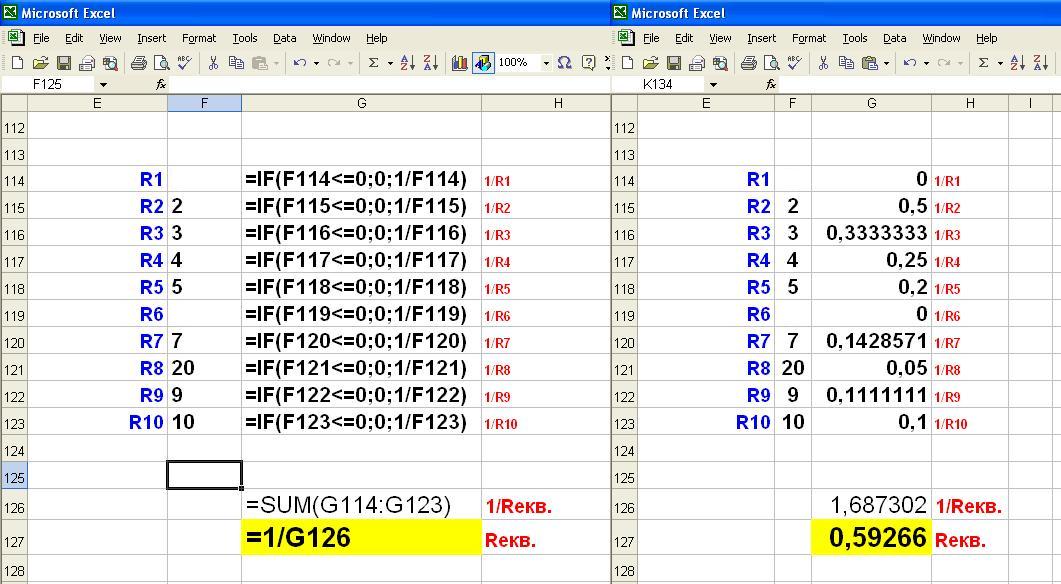Screen dimensions: 1061x584
Task: Click formula bar in right window
Action: click(x=920, y=85)
